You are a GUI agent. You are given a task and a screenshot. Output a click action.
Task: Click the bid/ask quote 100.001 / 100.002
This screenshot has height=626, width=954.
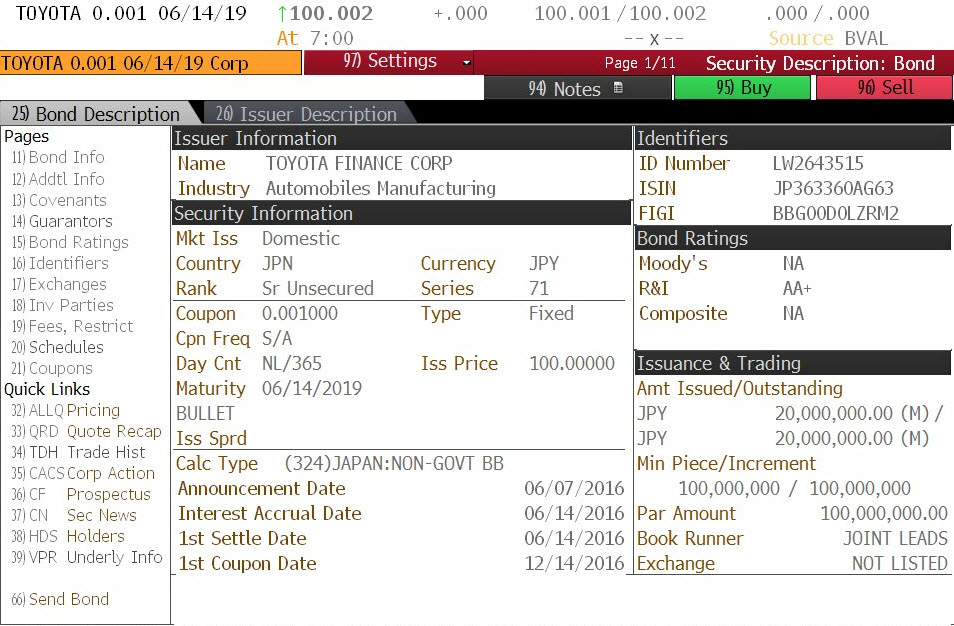621,13
